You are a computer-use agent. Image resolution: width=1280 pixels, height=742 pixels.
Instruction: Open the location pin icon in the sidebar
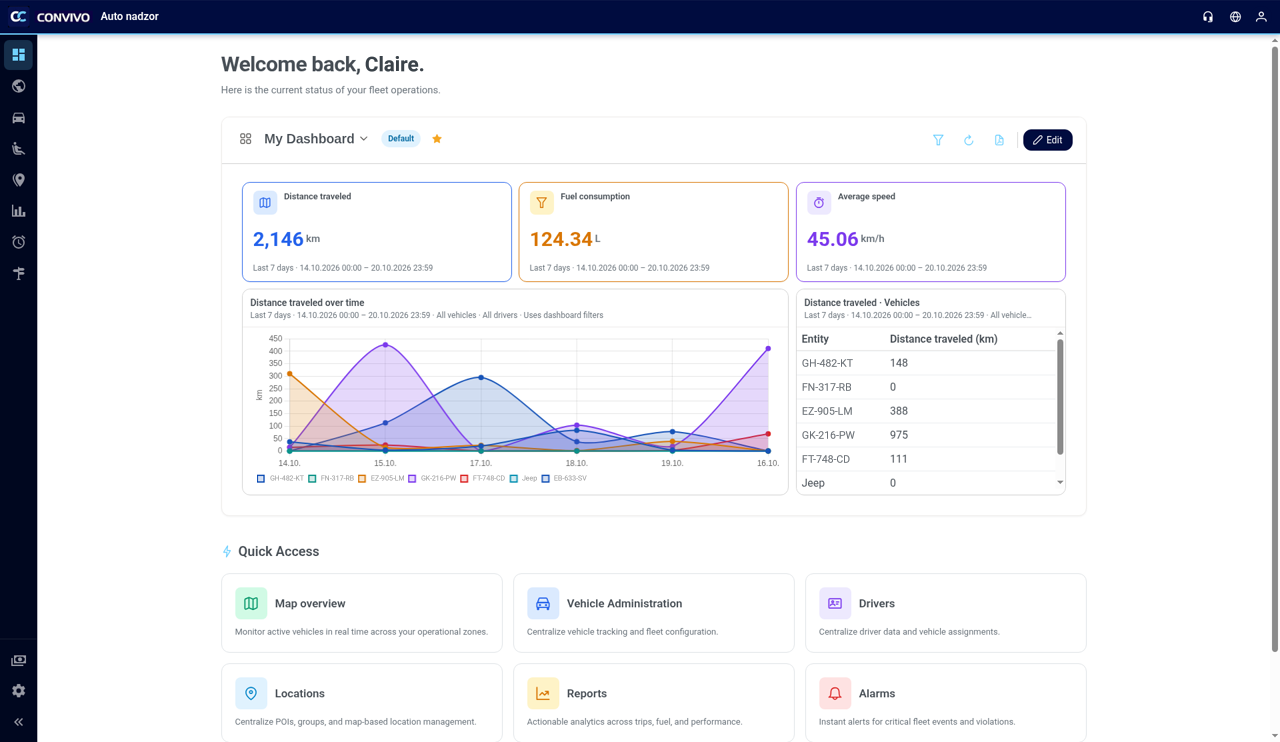pos(18,180)
